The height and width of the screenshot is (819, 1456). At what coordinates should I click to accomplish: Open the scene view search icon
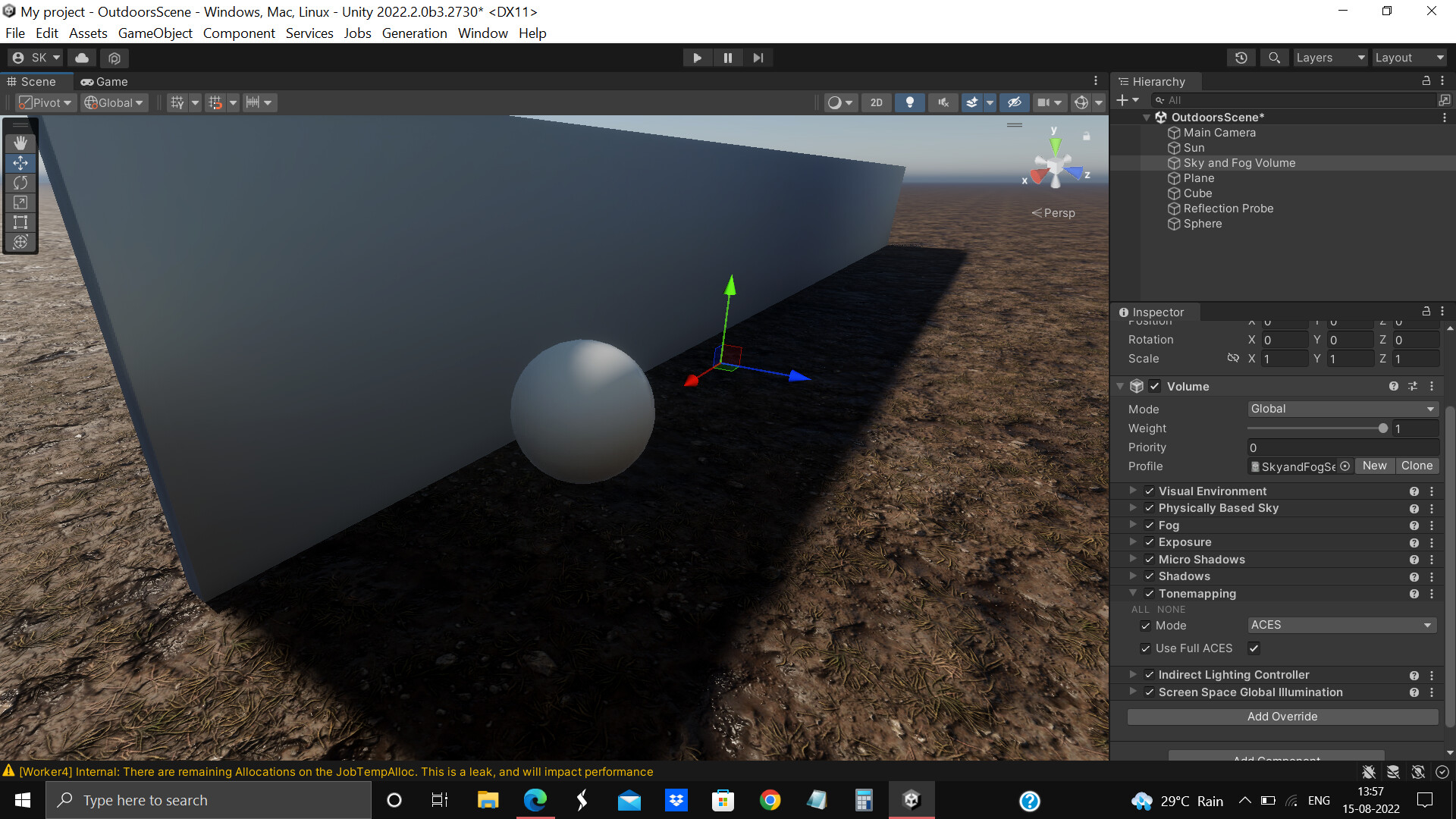coord(1274,57)
